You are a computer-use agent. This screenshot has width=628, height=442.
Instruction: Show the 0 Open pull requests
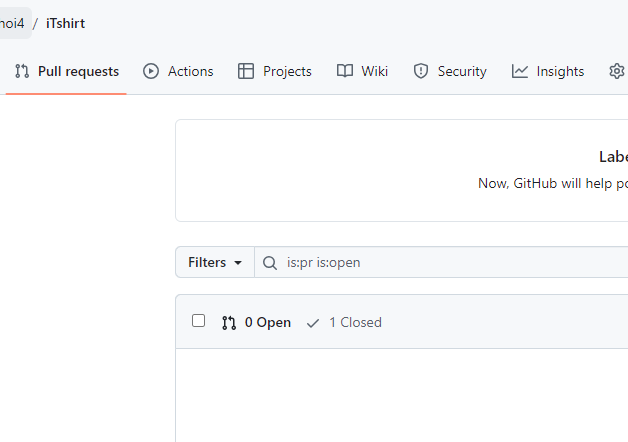(x=257, y=322)
